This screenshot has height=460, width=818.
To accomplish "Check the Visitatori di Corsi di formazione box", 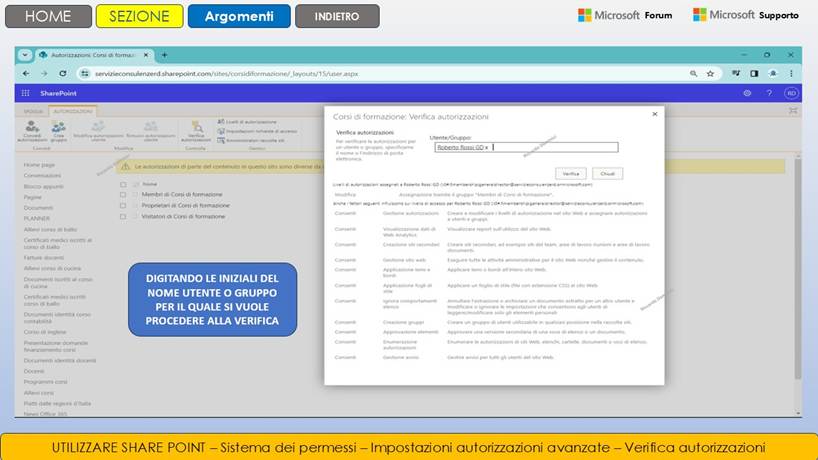I will point(123,216).
